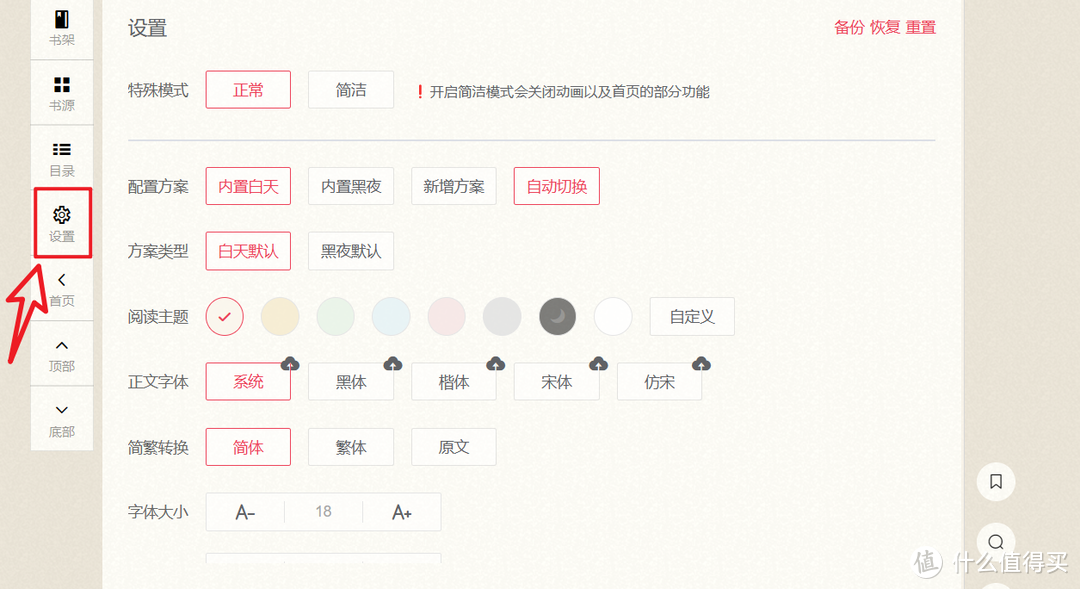
Task: Set conversion to 原文
Action: click(453, 447)
